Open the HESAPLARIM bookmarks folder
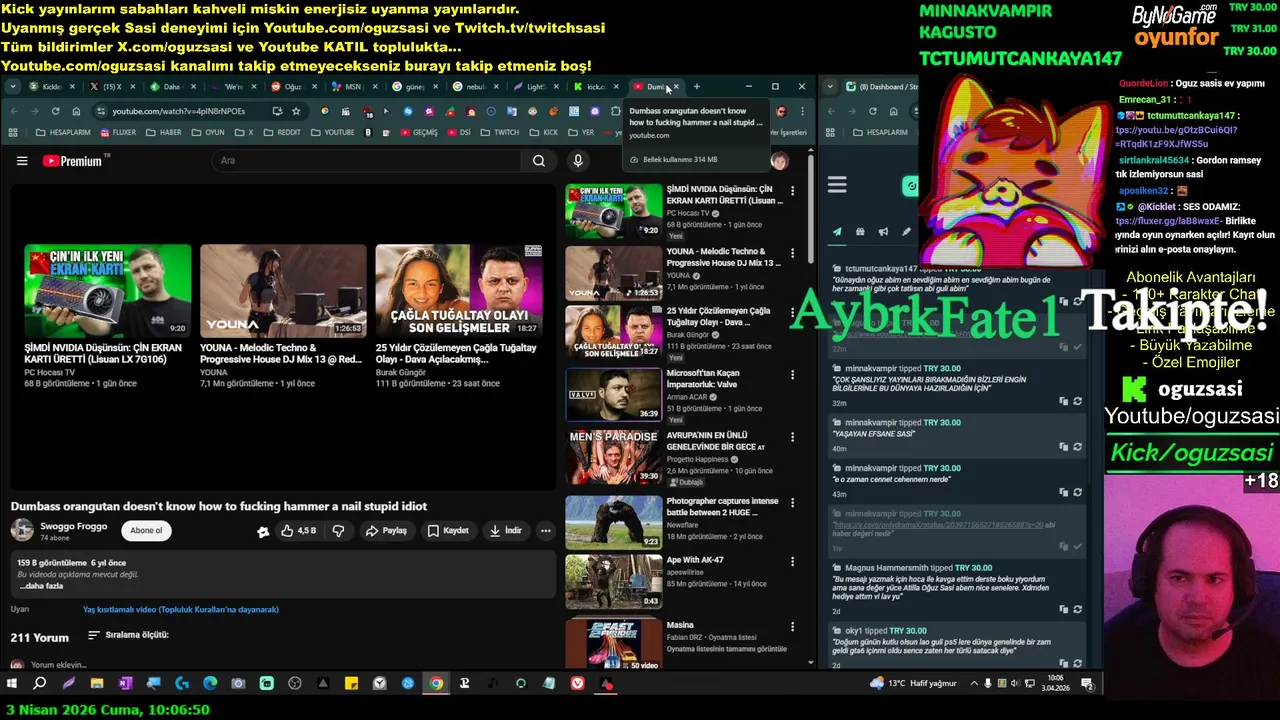The height and width of the screenshot is (720, 1280). (x=63, y=132)
